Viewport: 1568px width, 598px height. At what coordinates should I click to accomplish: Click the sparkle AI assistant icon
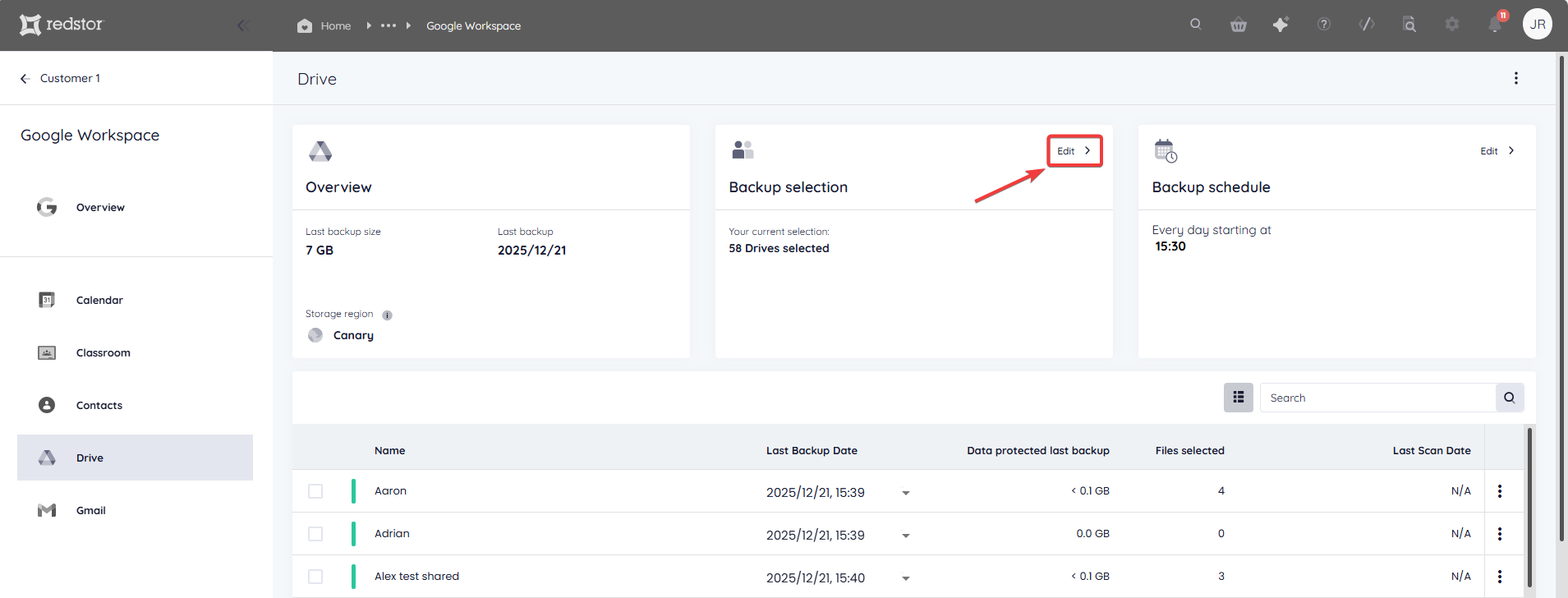[x=1281, y=25]
